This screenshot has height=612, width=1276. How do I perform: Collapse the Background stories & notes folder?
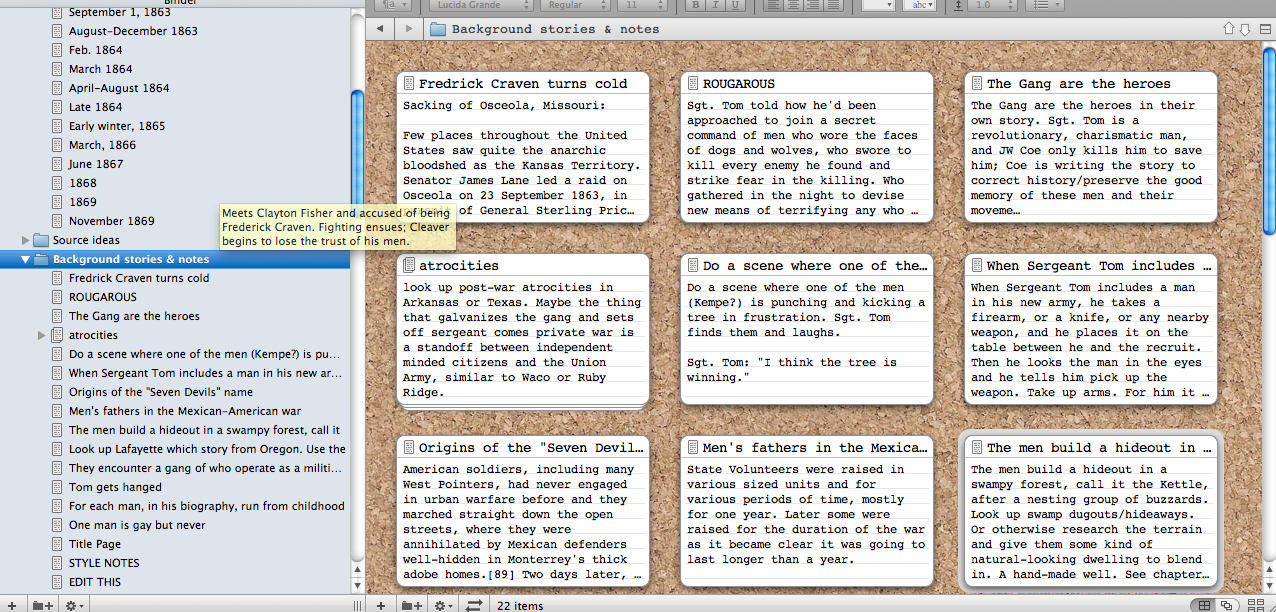[26, 259]
